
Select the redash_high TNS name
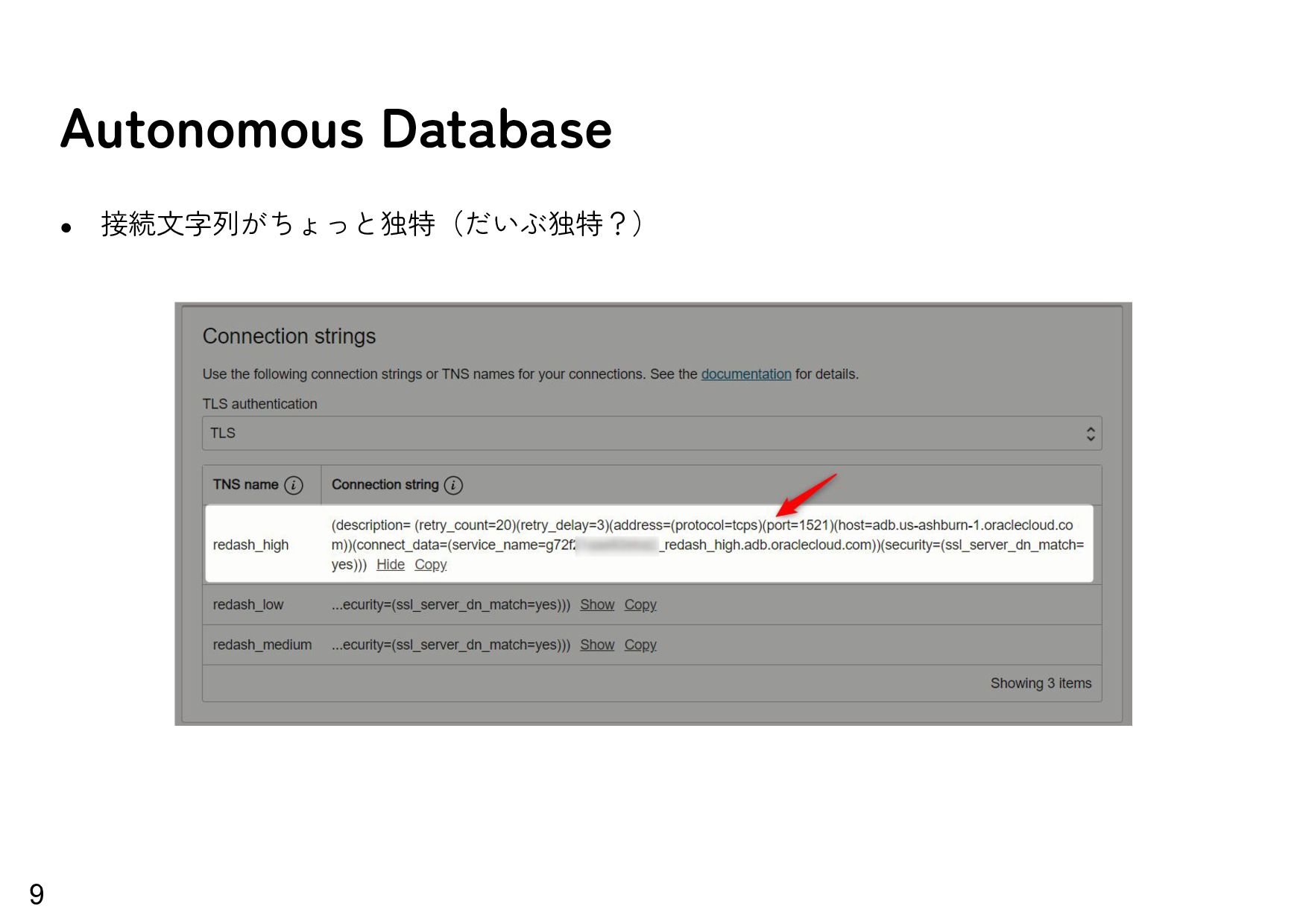coord(250,545)
